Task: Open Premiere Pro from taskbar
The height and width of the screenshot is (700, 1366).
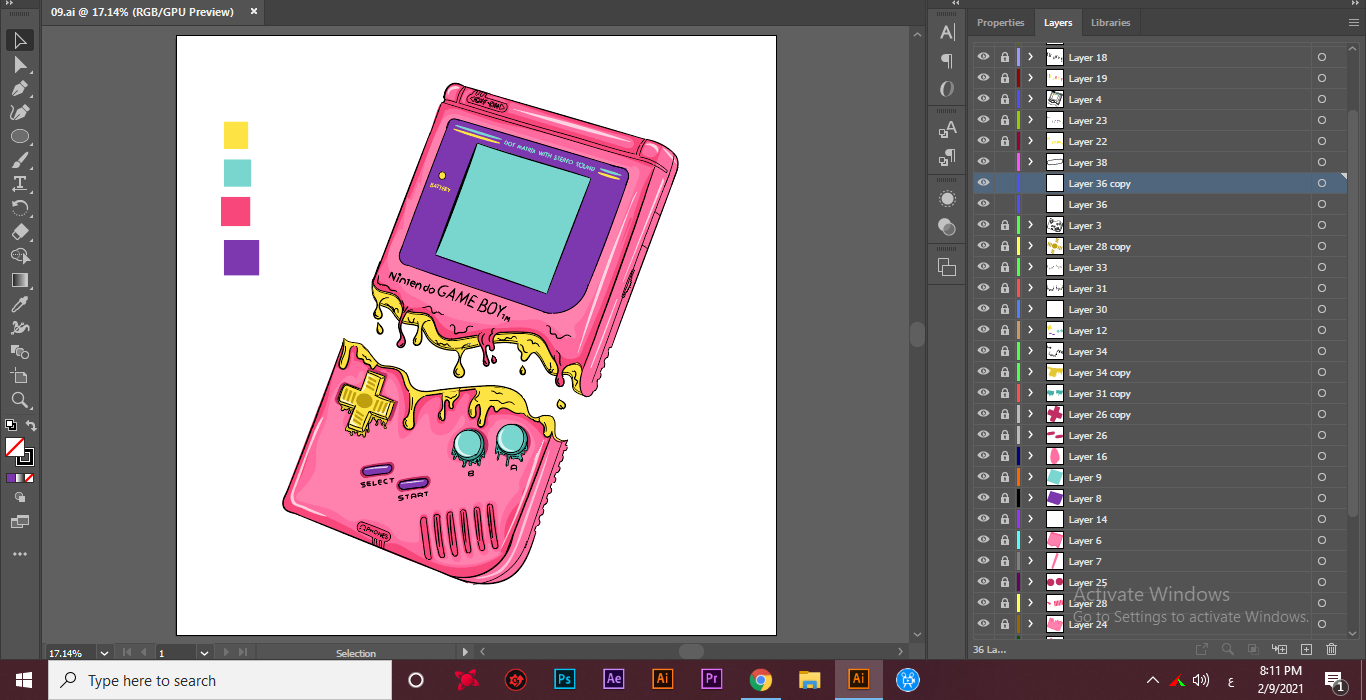Action: point(711,680)
